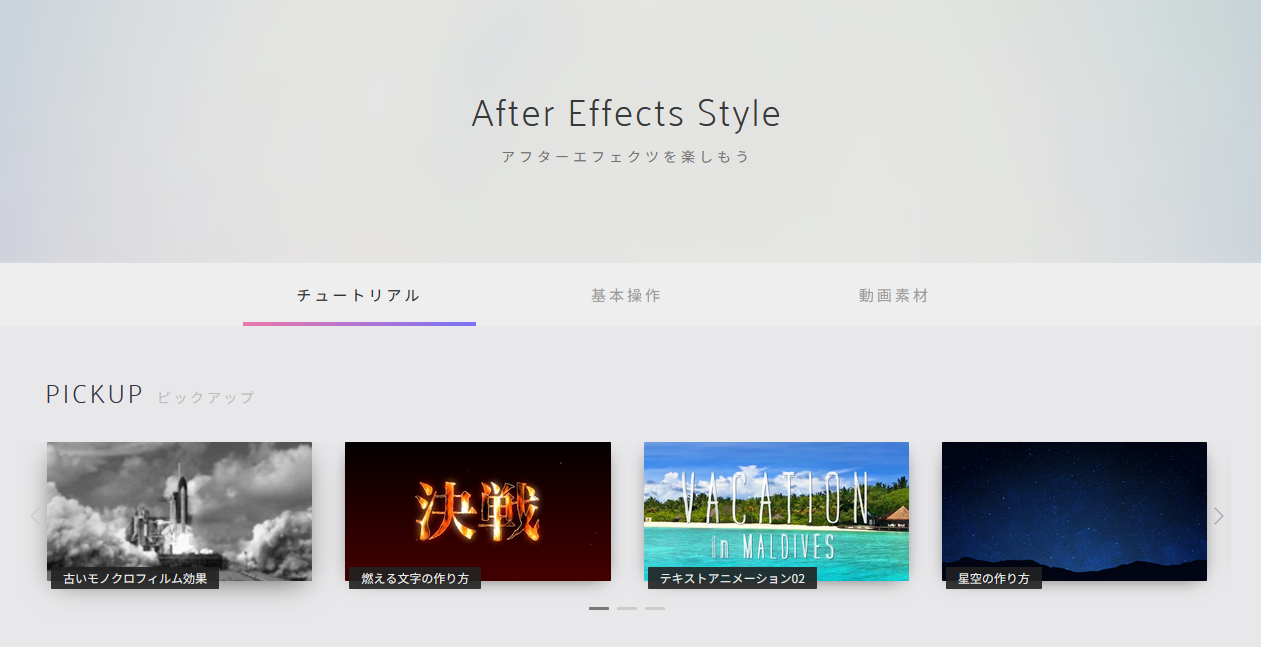Click the next carousel arrow
The width and height of the screenshot is (1261, 647).
coord(1218,515)
